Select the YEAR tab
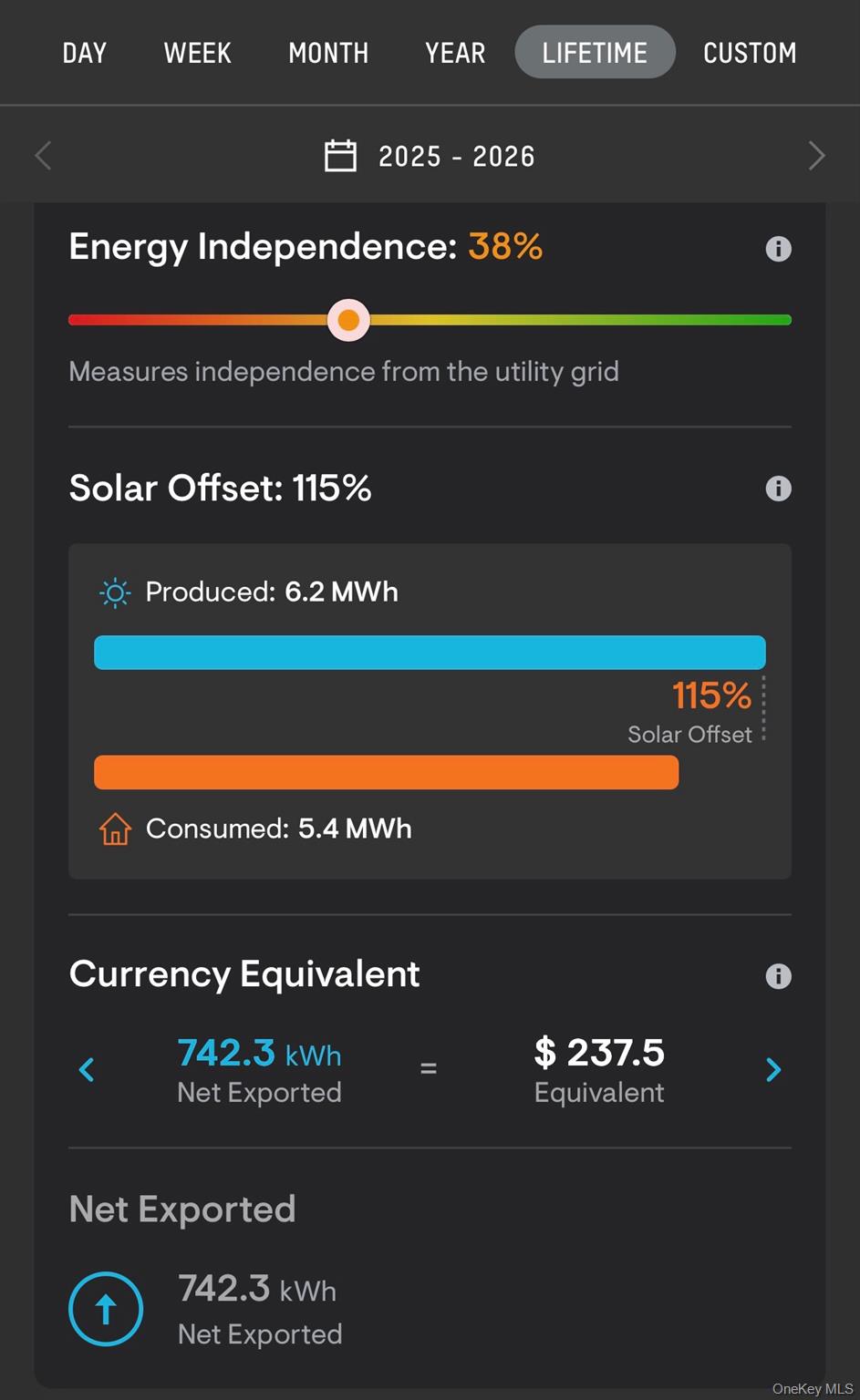The width and height of the screenshot is (860, 1400). pyautogui.click(x=455, y=53)
